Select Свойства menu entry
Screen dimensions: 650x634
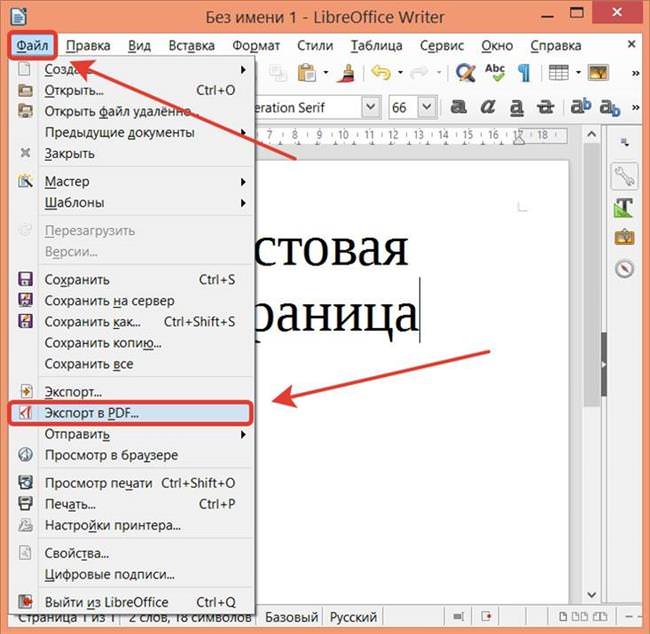click(130, 553)
